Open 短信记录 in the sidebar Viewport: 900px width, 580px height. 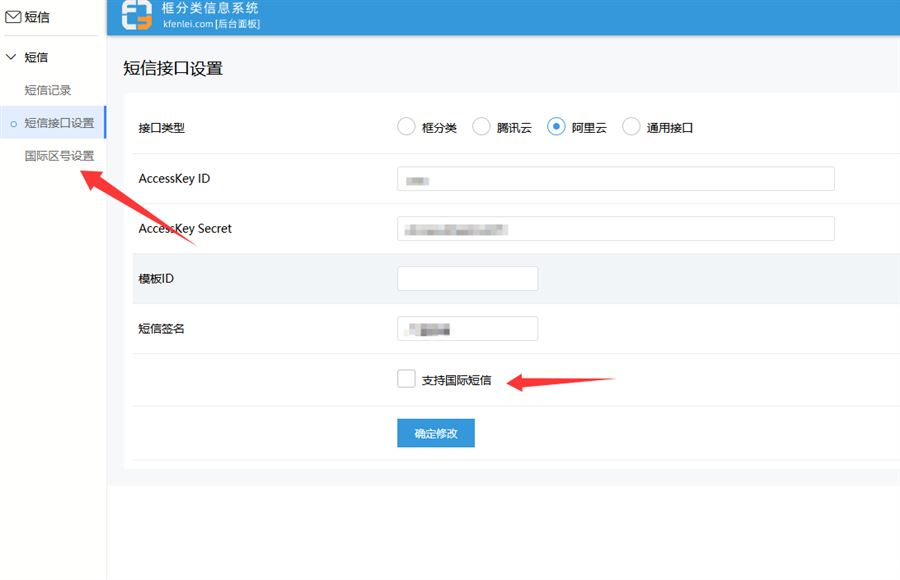tap(48, 90)
